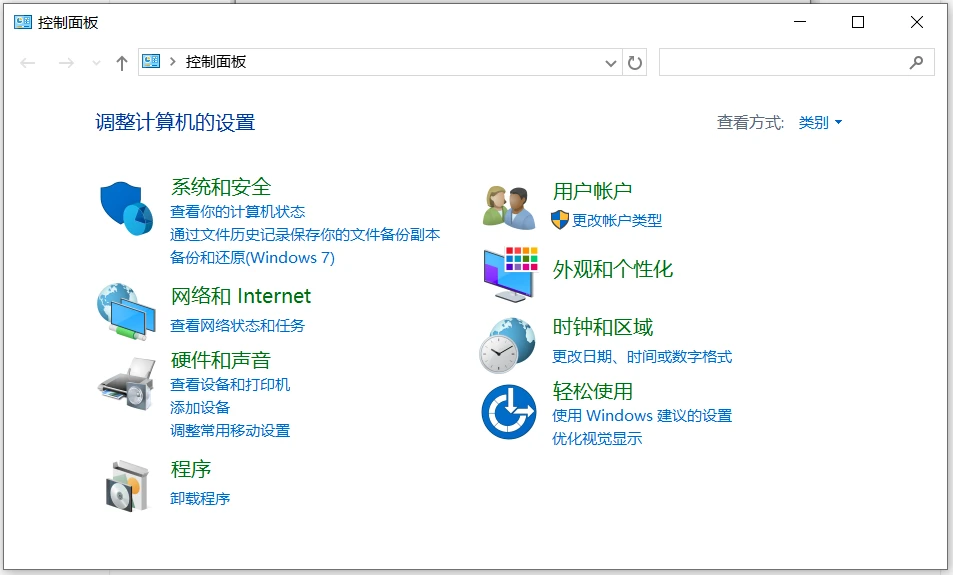Click the up arrow navigation button
Viewport: 953px width, 575px height.
[x=122, y=63]
